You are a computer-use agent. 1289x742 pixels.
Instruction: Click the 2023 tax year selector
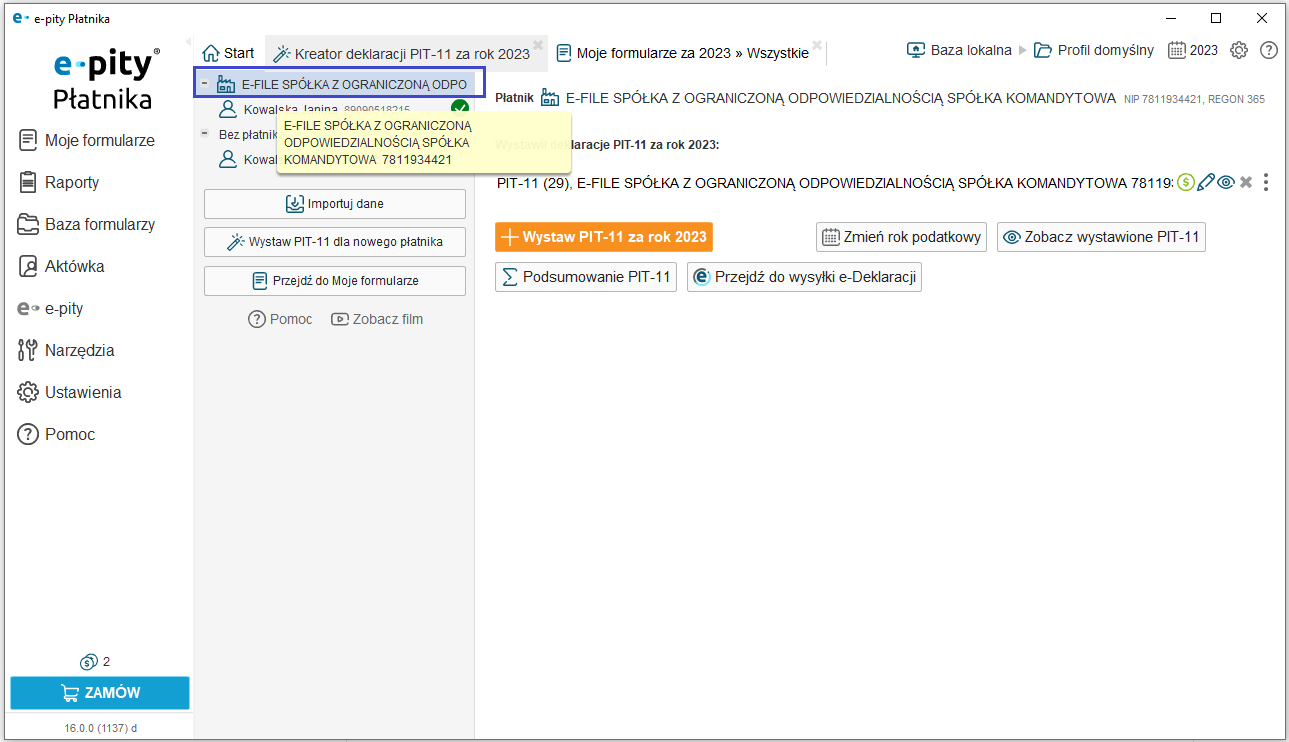pos(1193,50)
